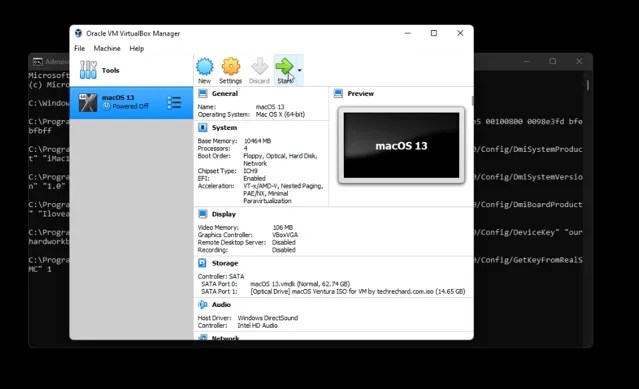639x389 pixels.
Task: Click Chipset Type value ICH9
Action: tap(250, 171)
